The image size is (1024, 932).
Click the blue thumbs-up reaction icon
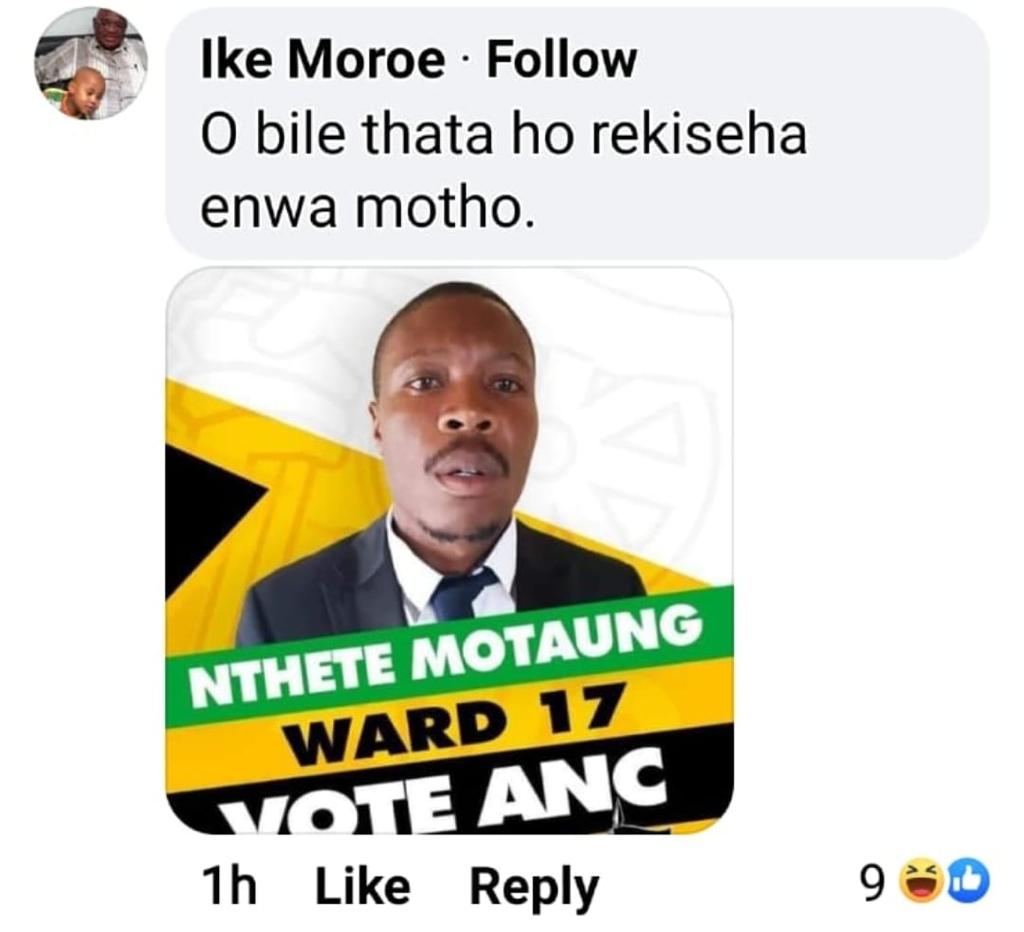coord(971,882)
